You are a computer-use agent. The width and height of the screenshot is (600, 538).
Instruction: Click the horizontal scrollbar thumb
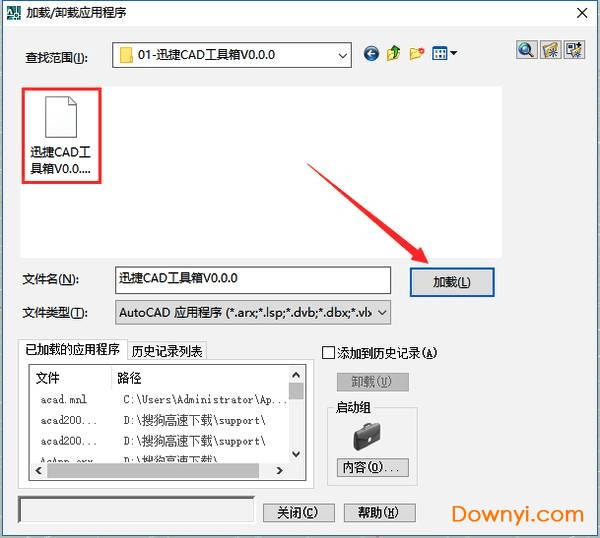(153, 471)
